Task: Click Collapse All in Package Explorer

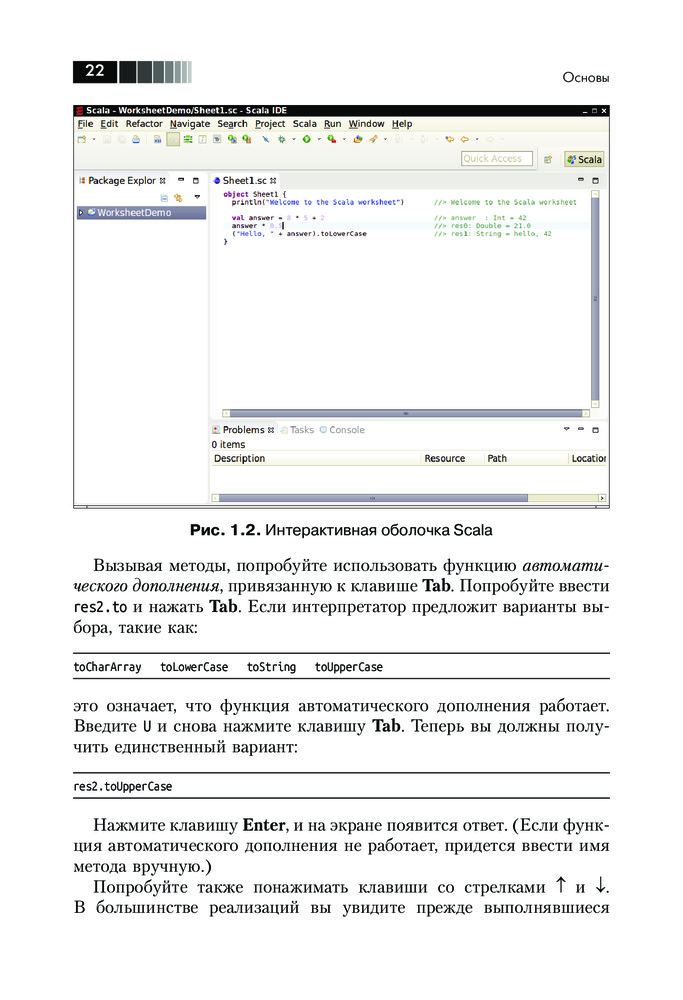Action: click(x=164, y=198)
